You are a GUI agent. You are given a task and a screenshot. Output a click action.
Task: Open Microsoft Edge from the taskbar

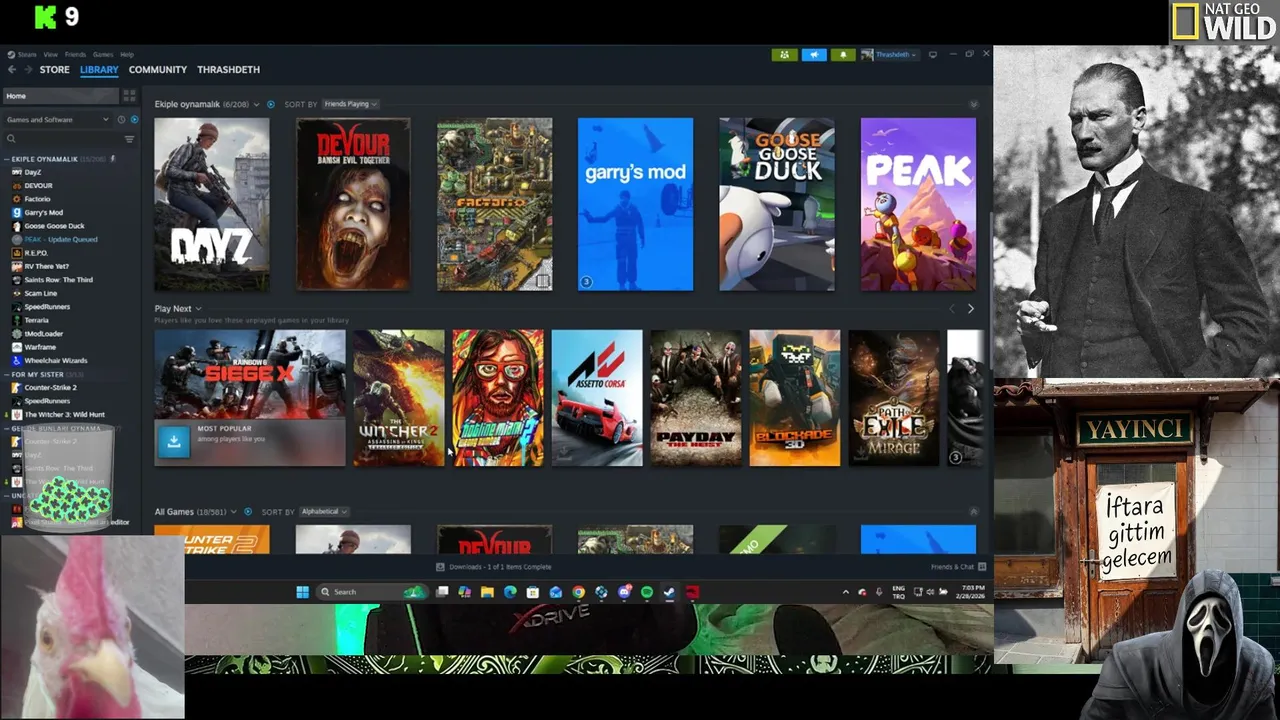tap(510, 592)
